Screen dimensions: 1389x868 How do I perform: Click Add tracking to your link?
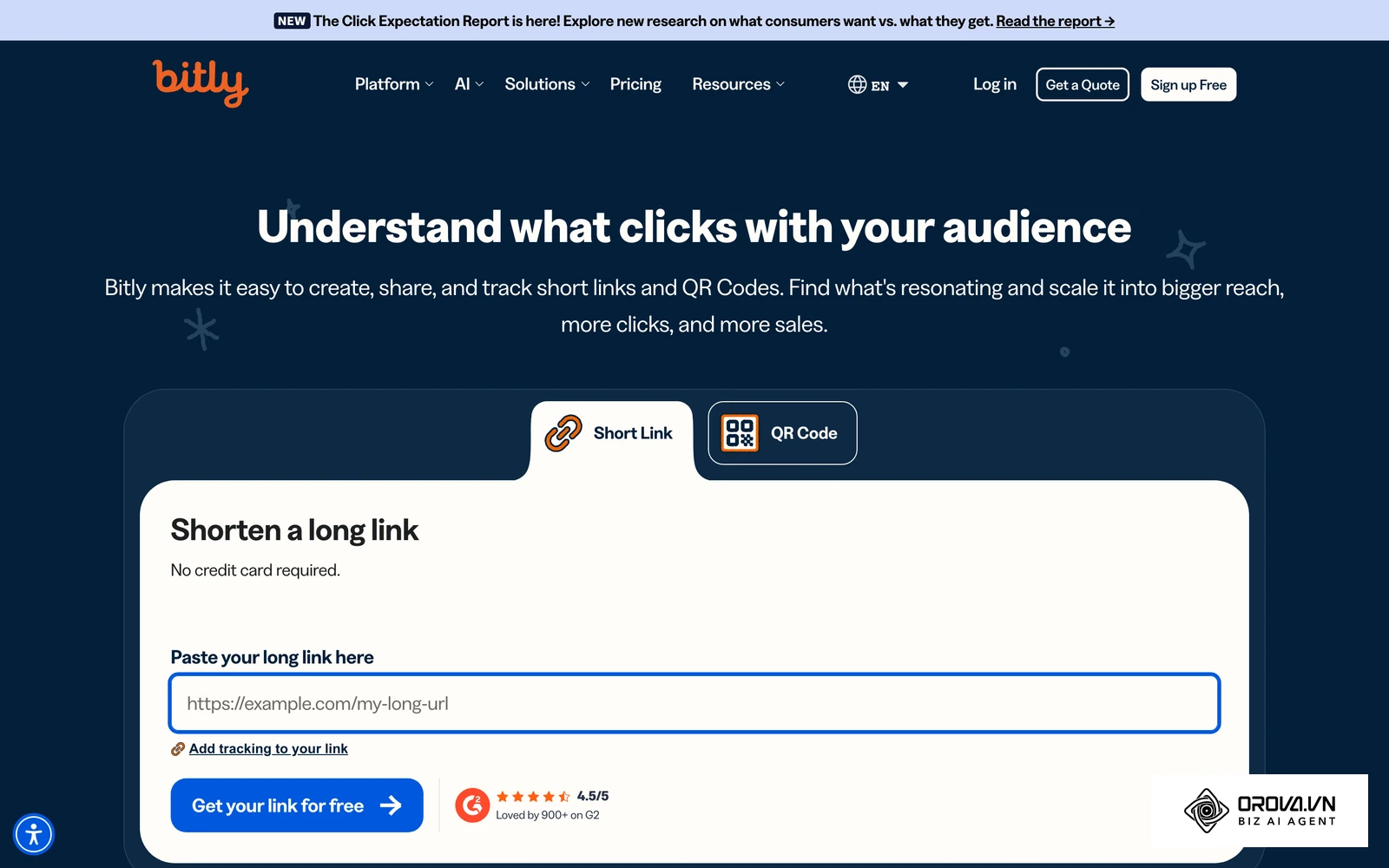click(x=268, y=749)
